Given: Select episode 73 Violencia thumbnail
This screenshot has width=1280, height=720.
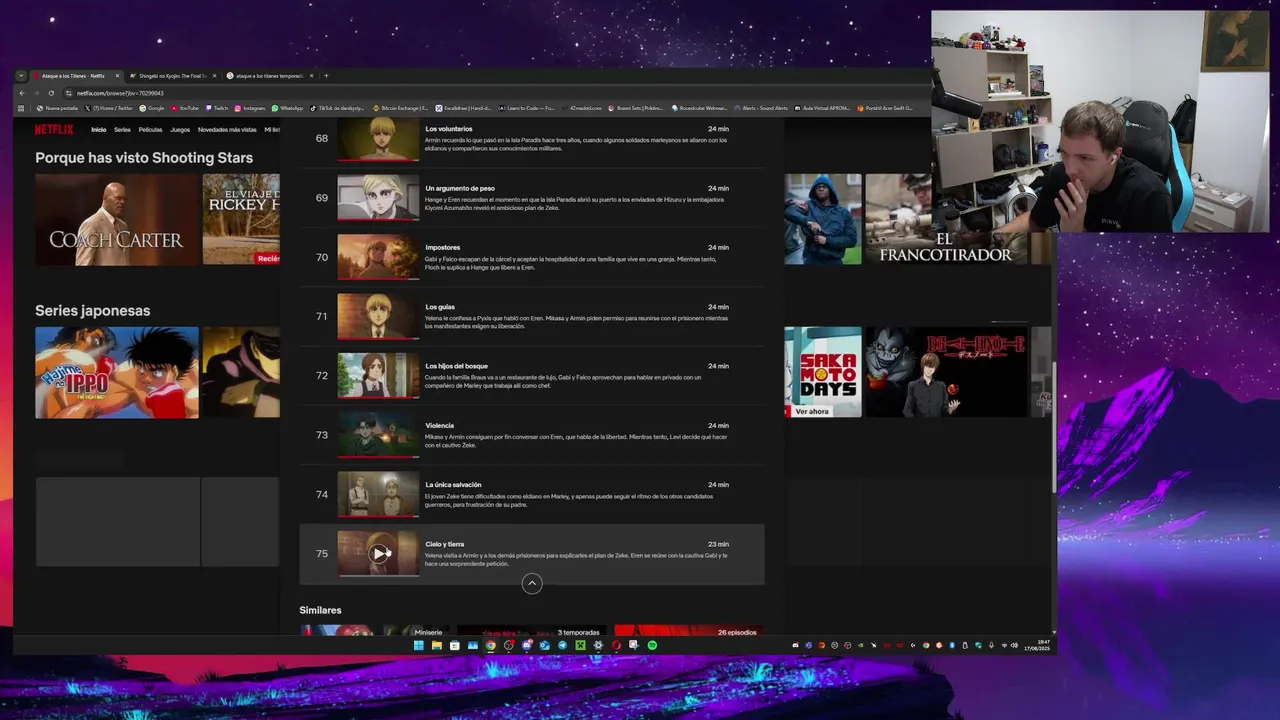Looking at the screenshot, I should (x=378, y=435).
